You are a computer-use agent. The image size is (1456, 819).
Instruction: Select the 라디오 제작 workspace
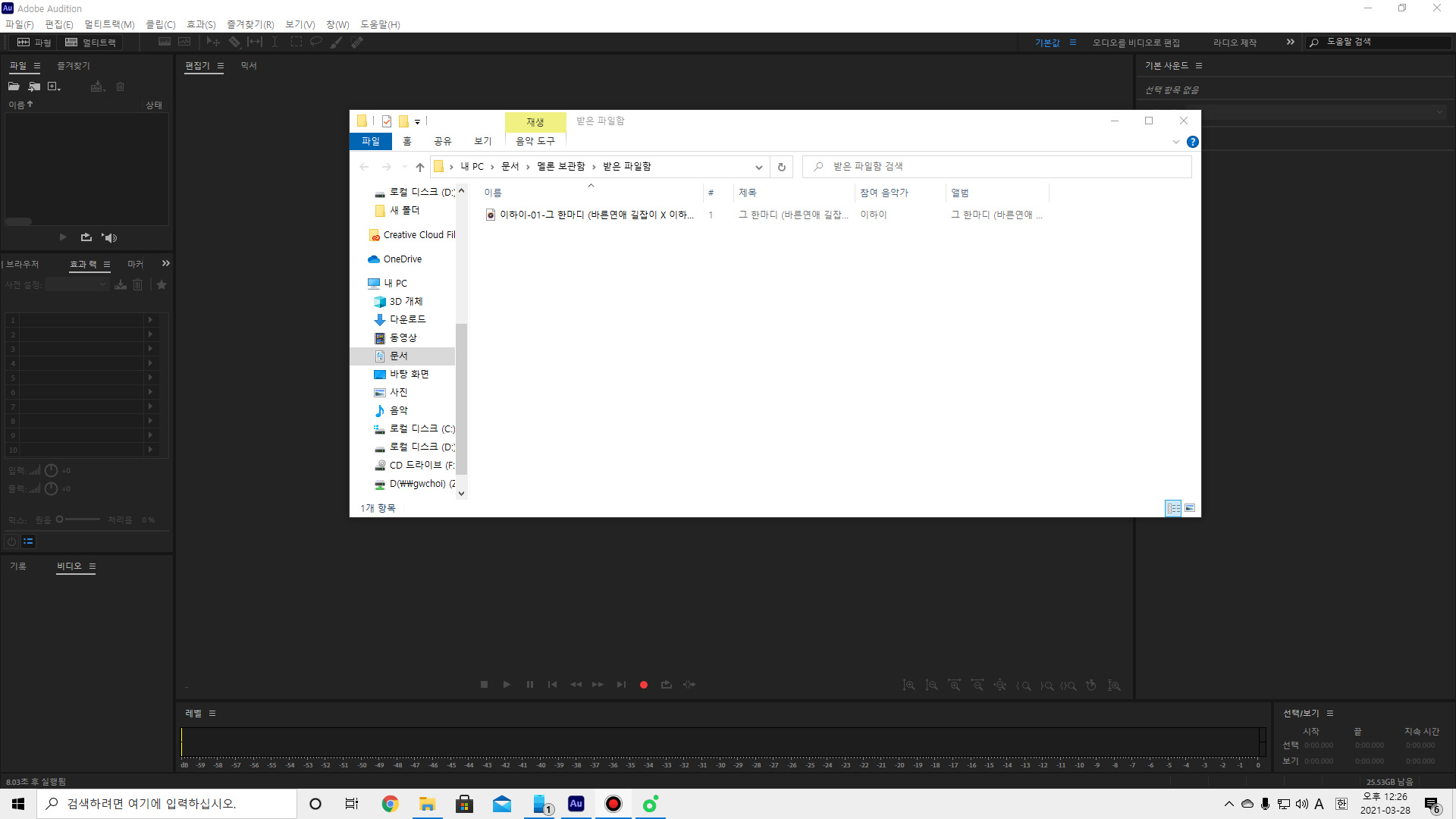1235,42
